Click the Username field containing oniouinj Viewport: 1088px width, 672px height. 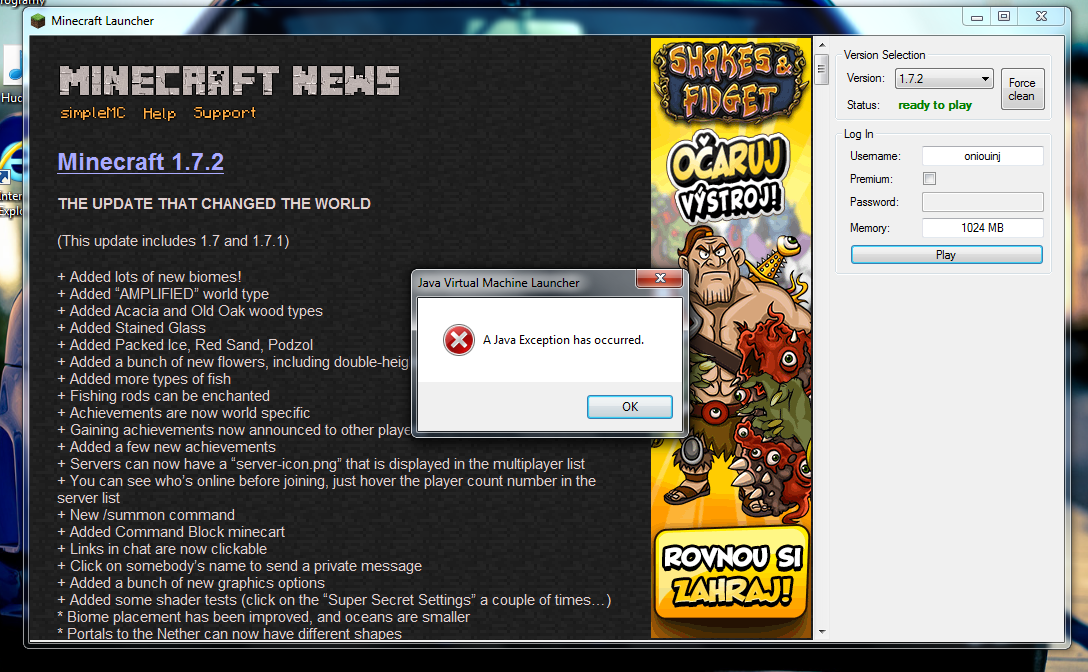coord(982,156)
